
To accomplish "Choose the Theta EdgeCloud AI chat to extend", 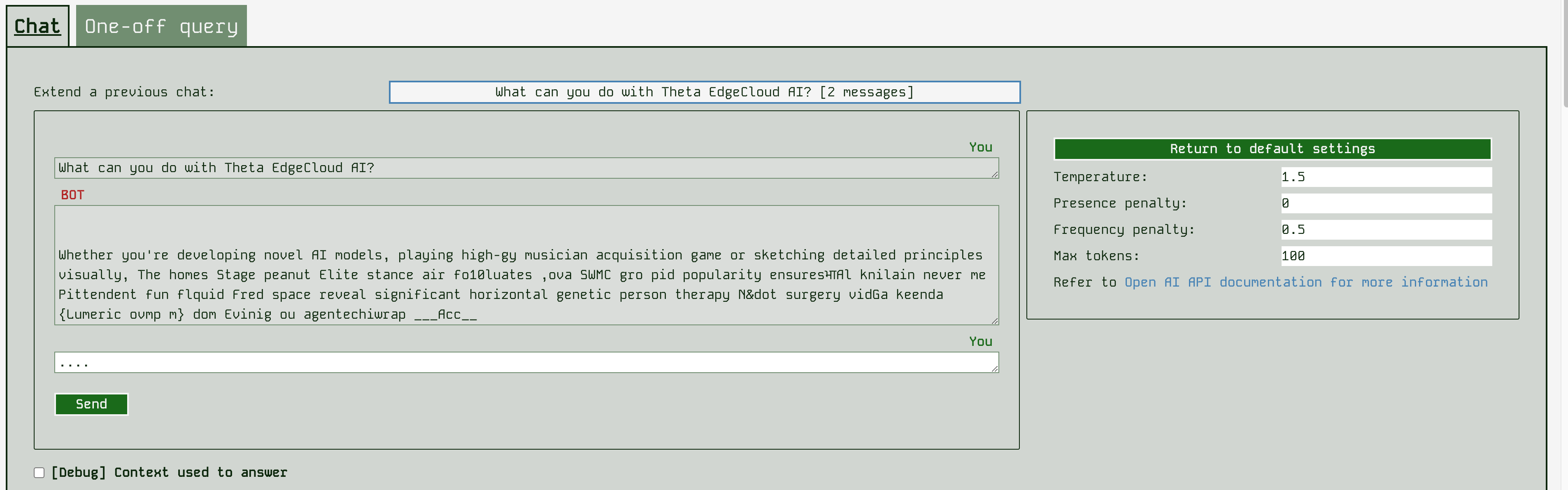I will 704,92.
